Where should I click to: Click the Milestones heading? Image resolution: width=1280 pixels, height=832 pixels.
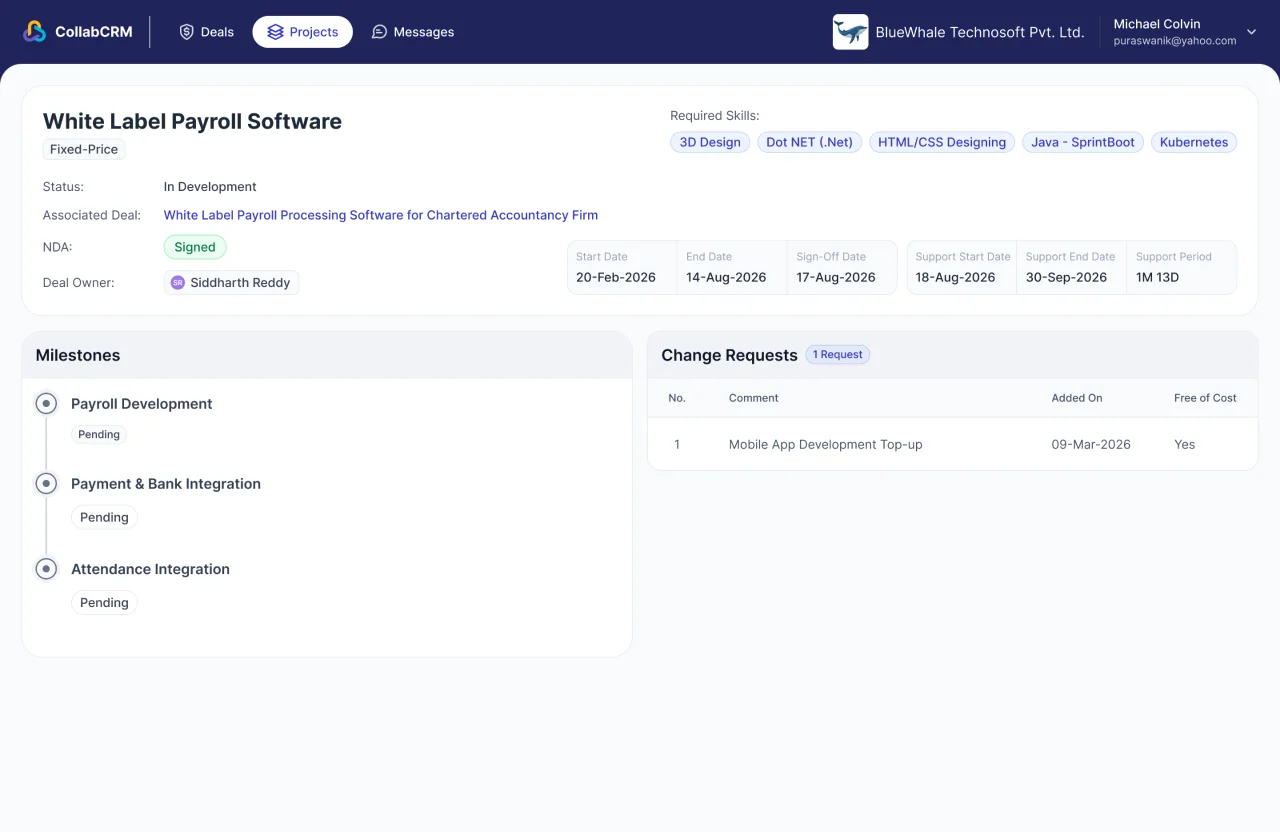click(x=78, y=355)
